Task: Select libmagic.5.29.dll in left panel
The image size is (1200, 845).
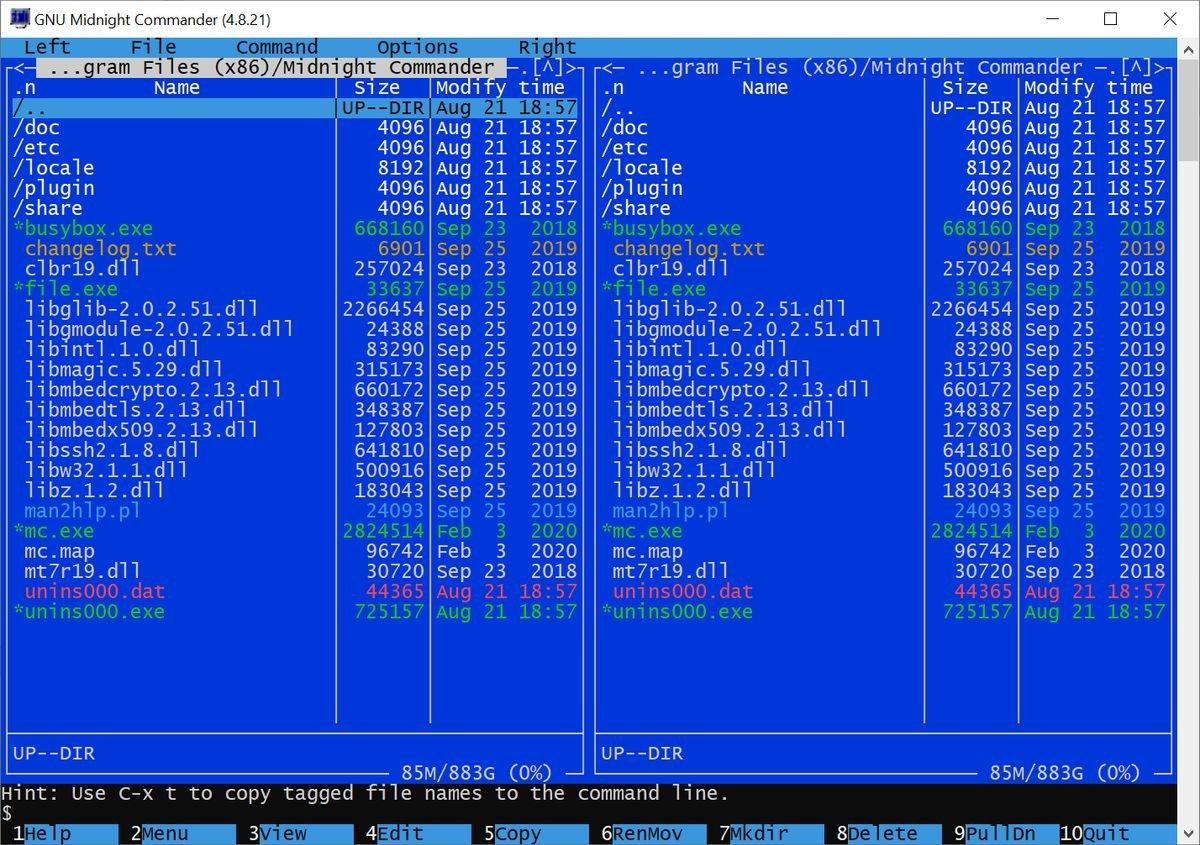Action: pyautogui.click(x=295, y=369)
